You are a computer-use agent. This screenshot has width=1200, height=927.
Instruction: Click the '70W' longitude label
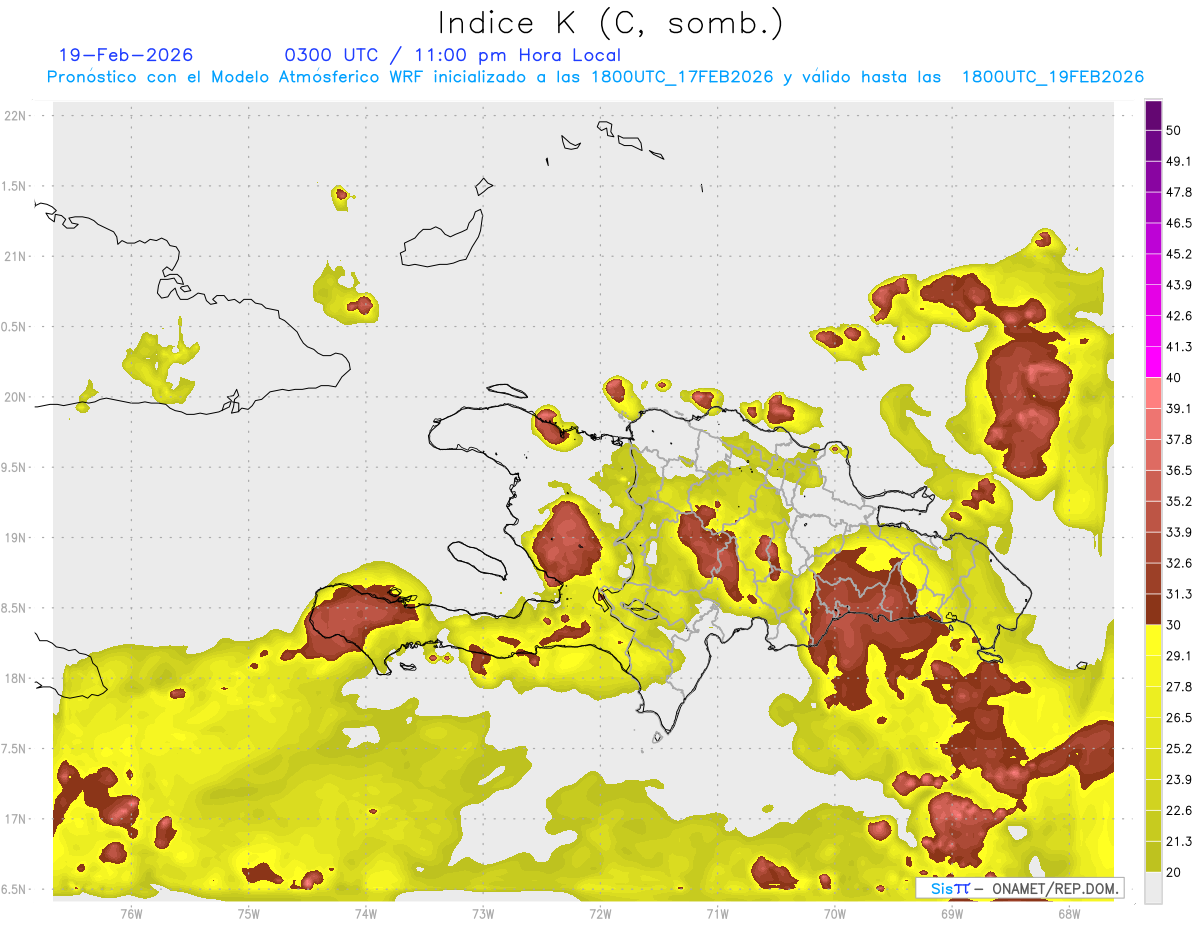click(x=834, y=913)
